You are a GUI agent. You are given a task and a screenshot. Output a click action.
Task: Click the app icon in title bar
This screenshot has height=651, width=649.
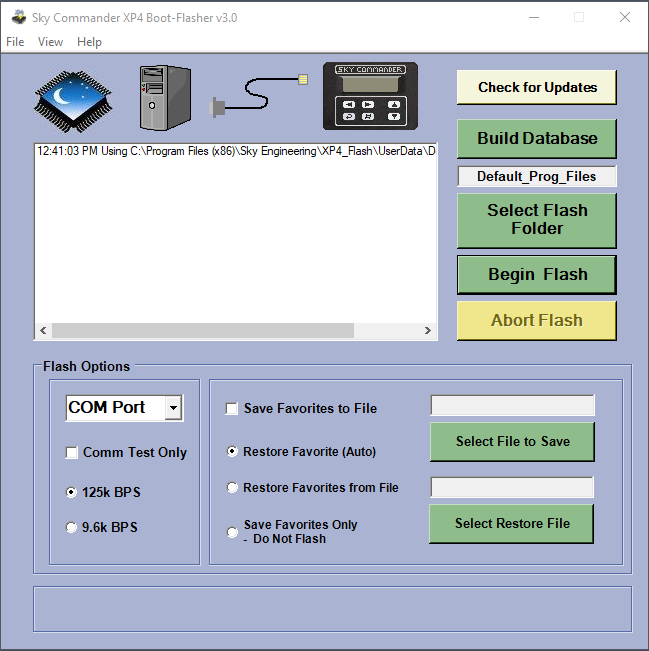click(x=19, y=17)
